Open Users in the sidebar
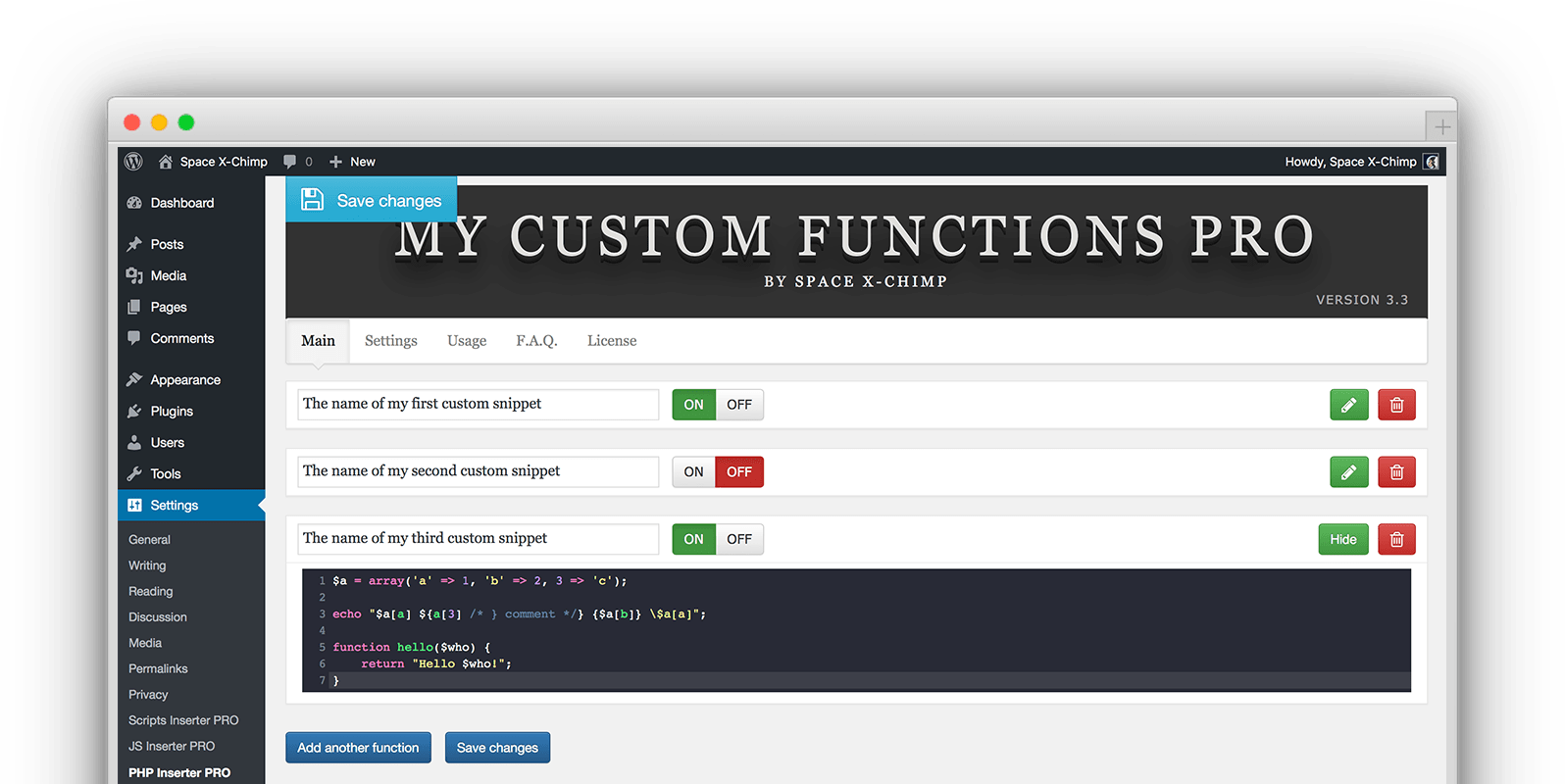The width and height of the screenshot is (1565, 784). [156, 442]
